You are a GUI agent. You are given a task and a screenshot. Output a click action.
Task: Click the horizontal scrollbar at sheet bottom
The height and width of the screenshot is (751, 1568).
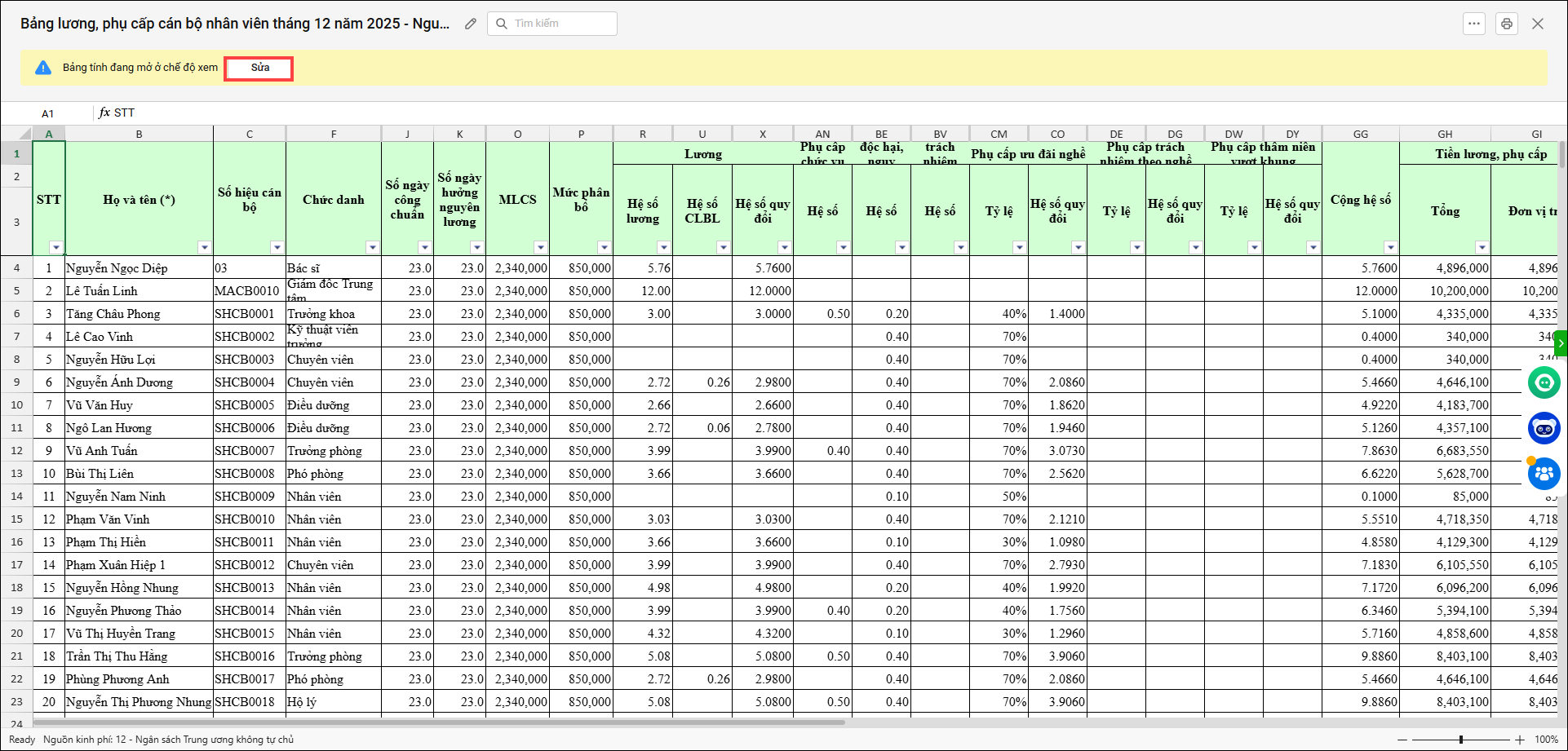point(441,722)
